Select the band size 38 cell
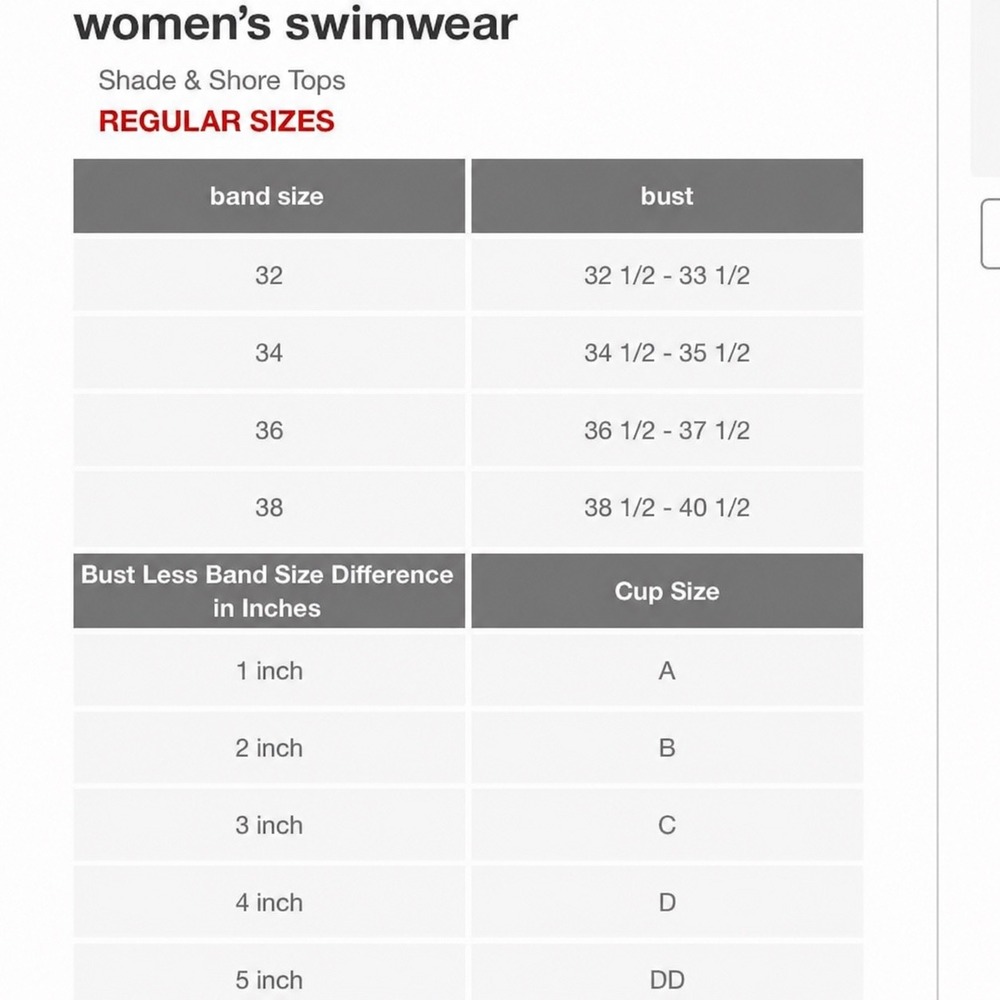The image size is (1000, 1000). pyautogui.click(x=268, y=508)
